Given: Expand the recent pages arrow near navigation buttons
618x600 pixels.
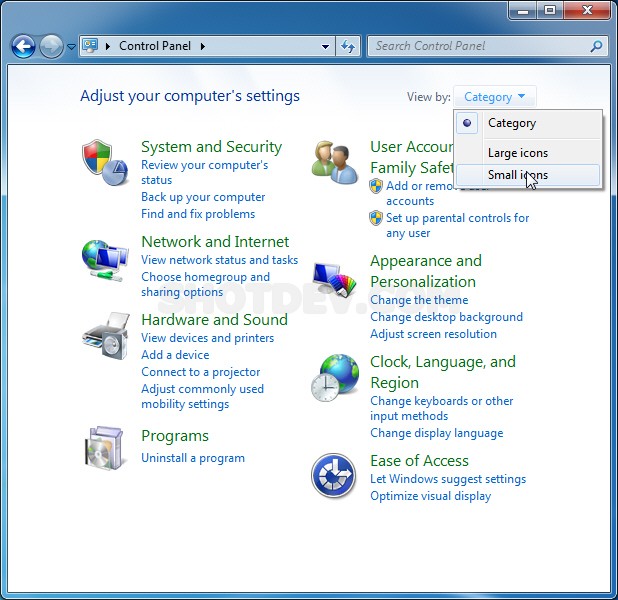Looking at the screenshot, I should [71, 47].
